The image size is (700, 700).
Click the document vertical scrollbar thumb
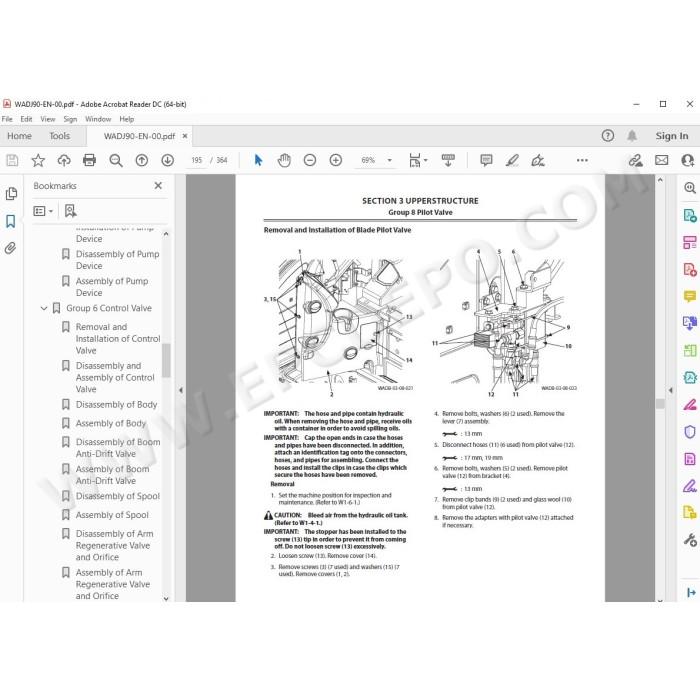[x=660, y=403]
